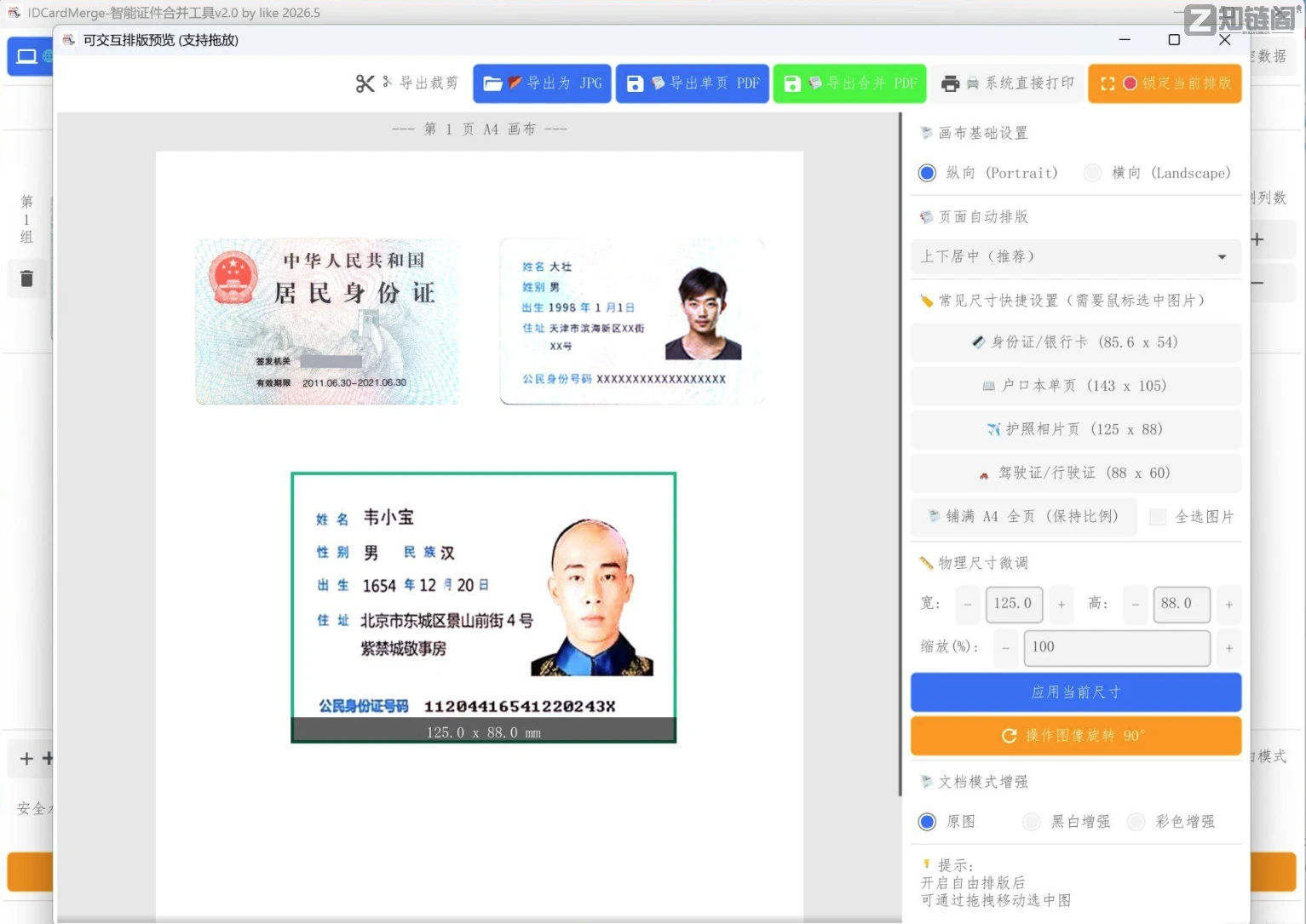Screen dimensions: 1306x924
Task: Click the height field showing 88.0
Action: 1182,604
